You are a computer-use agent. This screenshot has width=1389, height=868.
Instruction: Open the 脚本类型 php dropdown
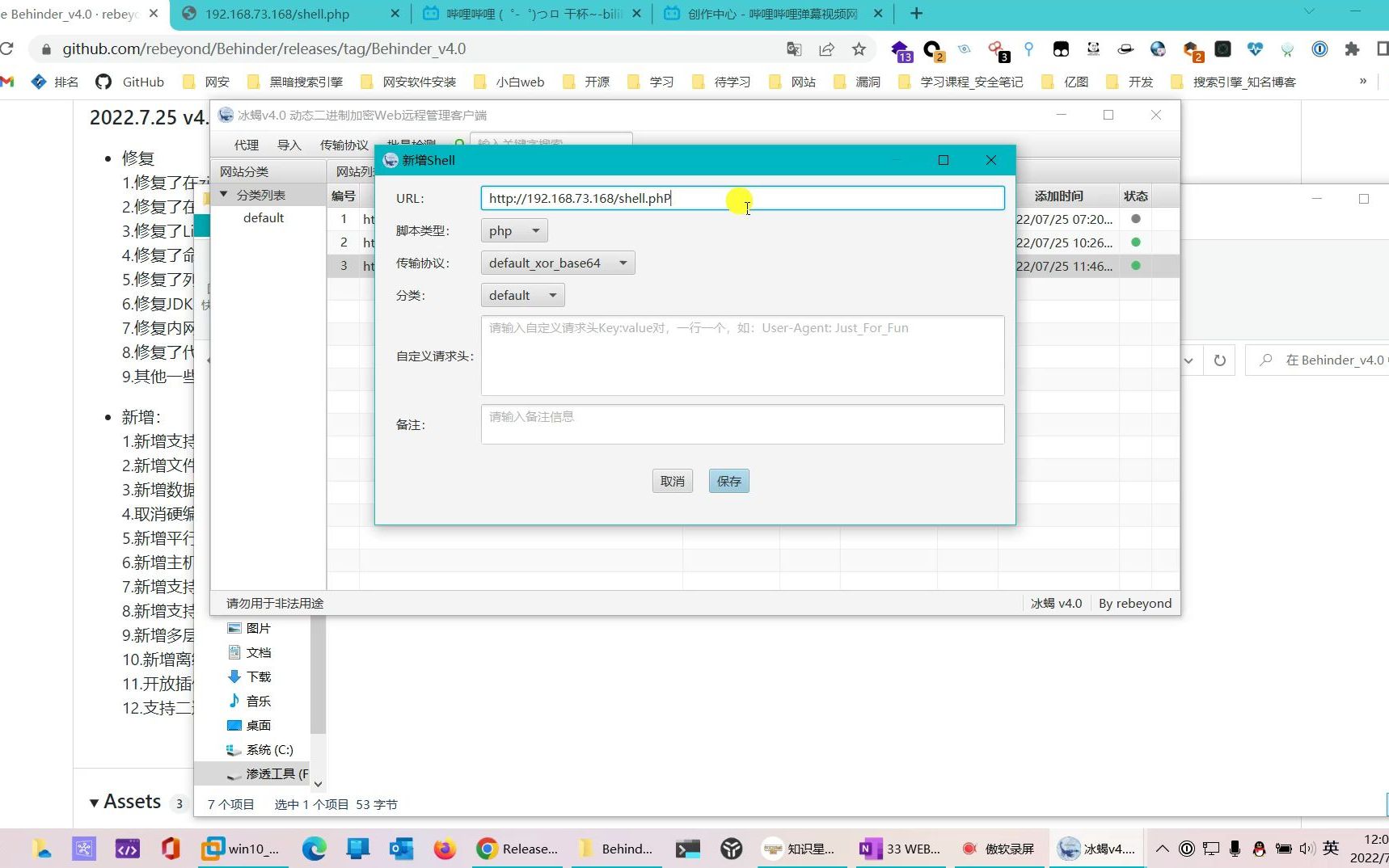tap(514, 230)
